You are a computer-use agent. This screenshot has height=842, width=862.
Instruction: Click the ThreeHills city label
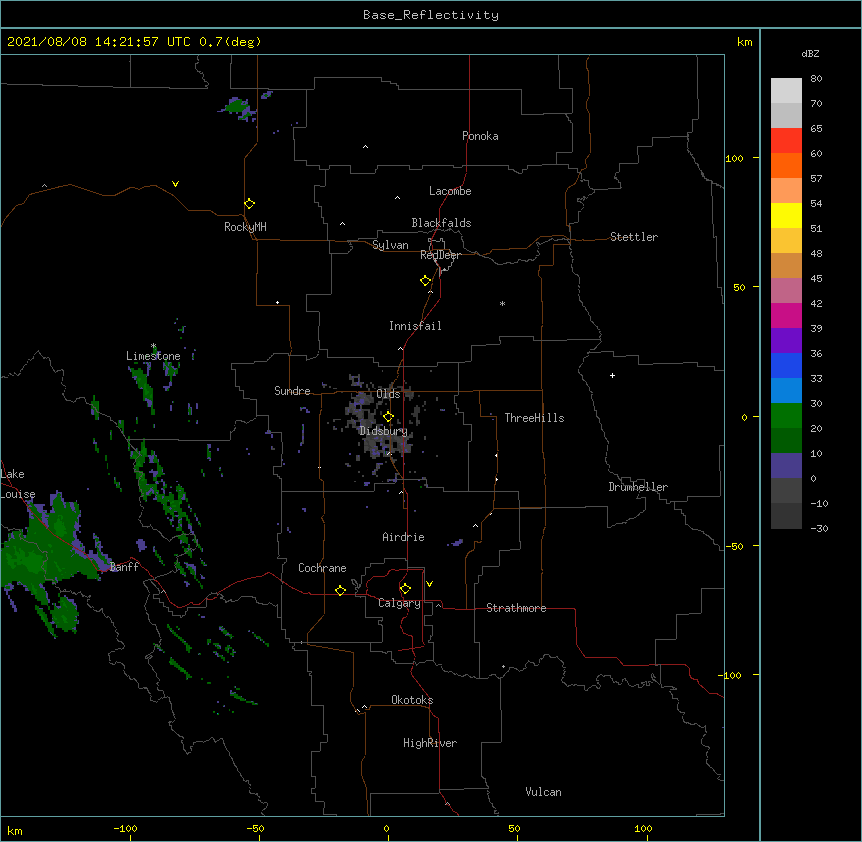pyautogui.click(x=534, y=418)
